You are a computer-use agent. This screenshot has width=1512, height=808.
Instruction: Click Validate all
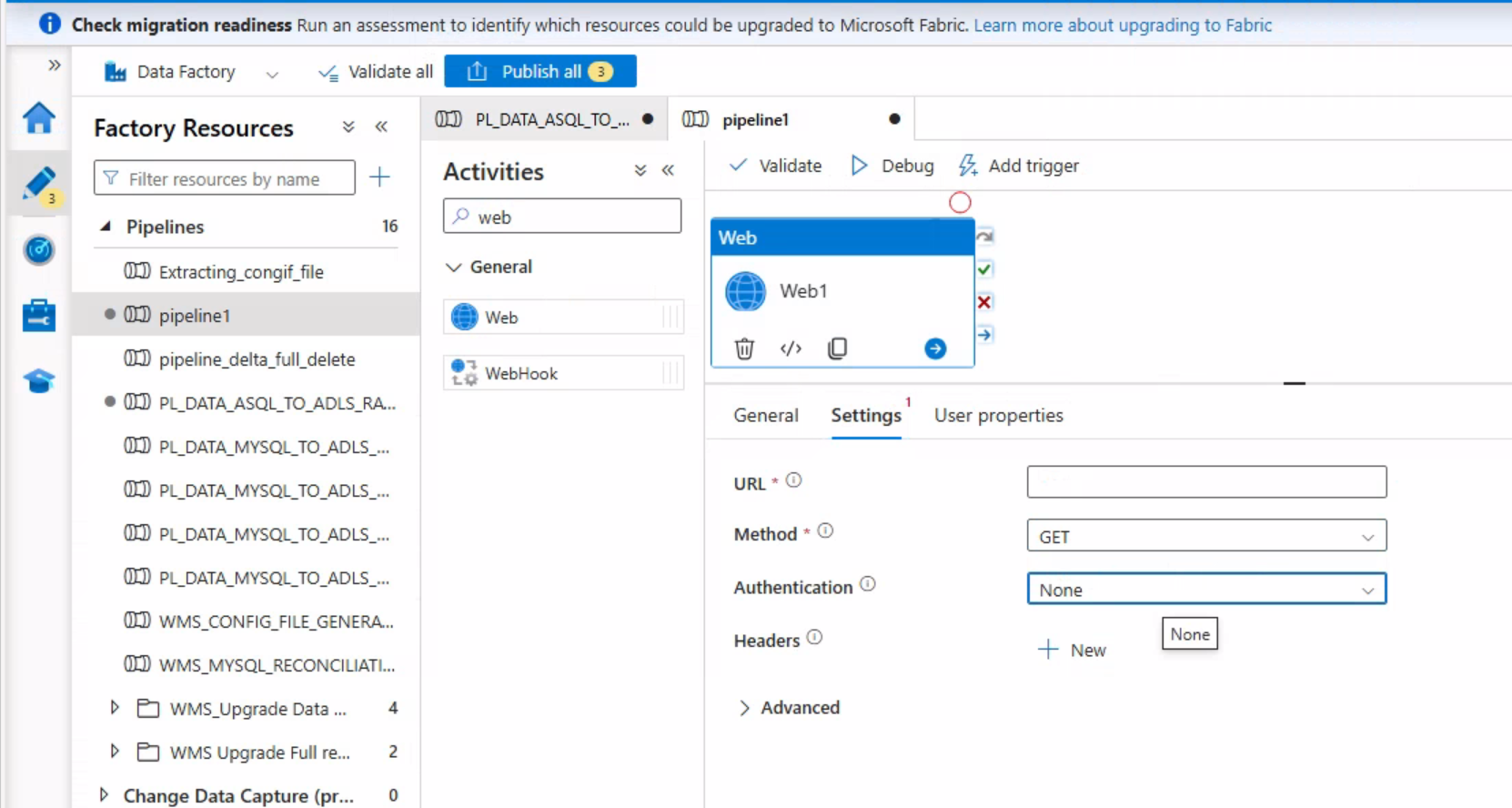click(x=376, y=72)
